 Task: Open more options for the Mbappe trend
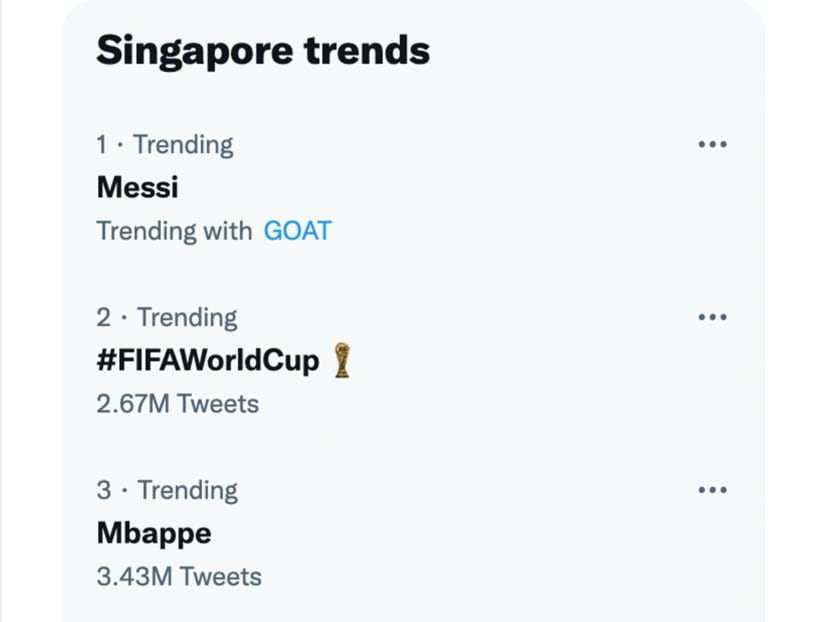coord(712,490)
